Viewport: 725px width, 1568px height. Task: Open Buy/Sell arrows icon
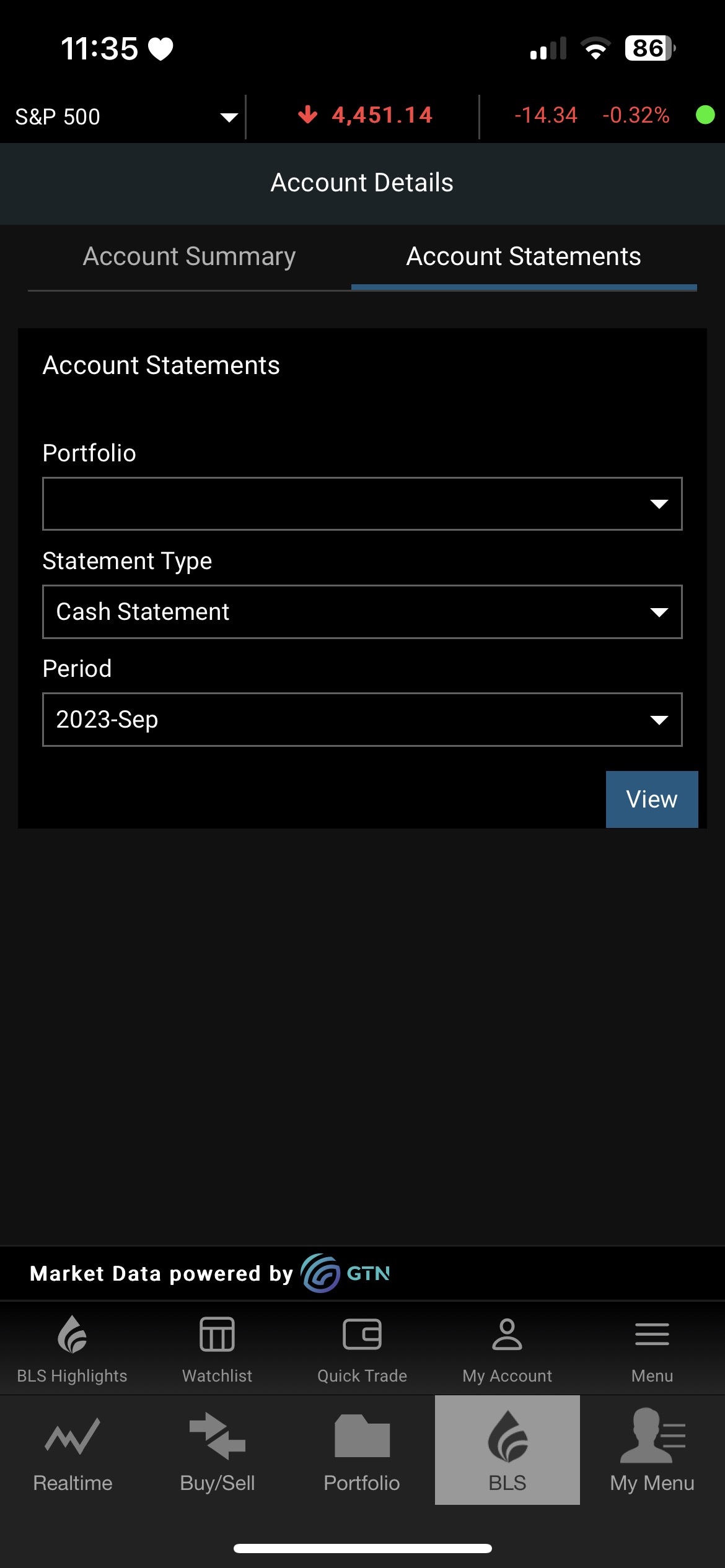coord(217,1437)
